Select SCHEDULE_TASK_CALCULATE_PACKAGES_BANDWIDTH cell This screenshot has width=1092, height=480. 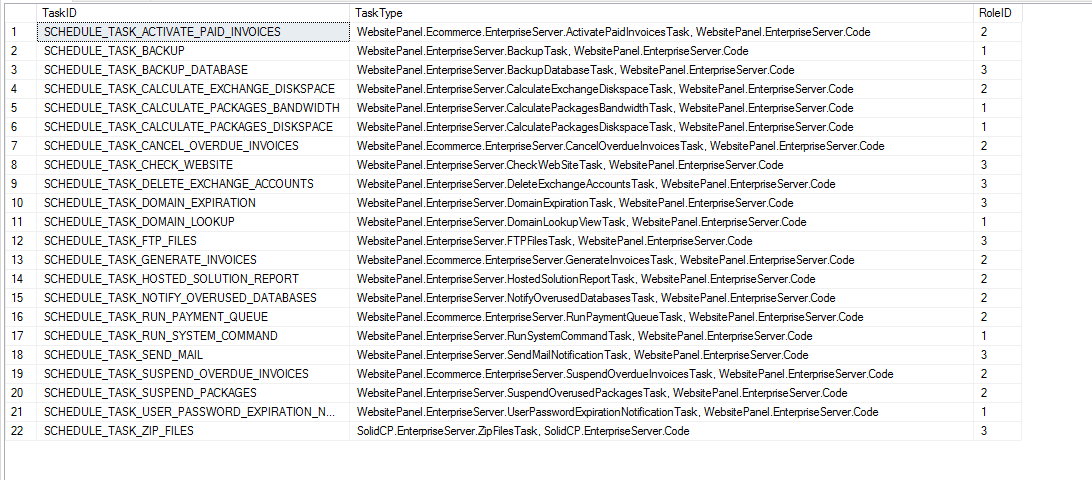[x=193, y=108]
